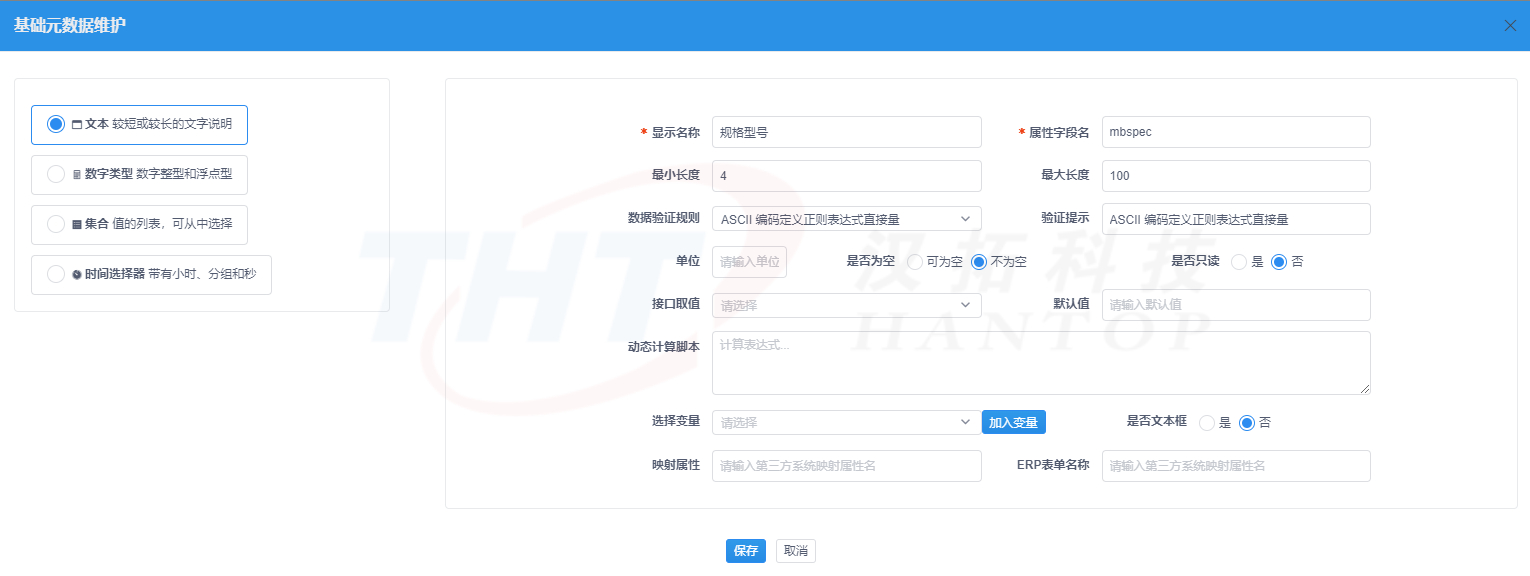Select the 集合 radio button
Screen dimensions: 1530x576
pos(56,224)
